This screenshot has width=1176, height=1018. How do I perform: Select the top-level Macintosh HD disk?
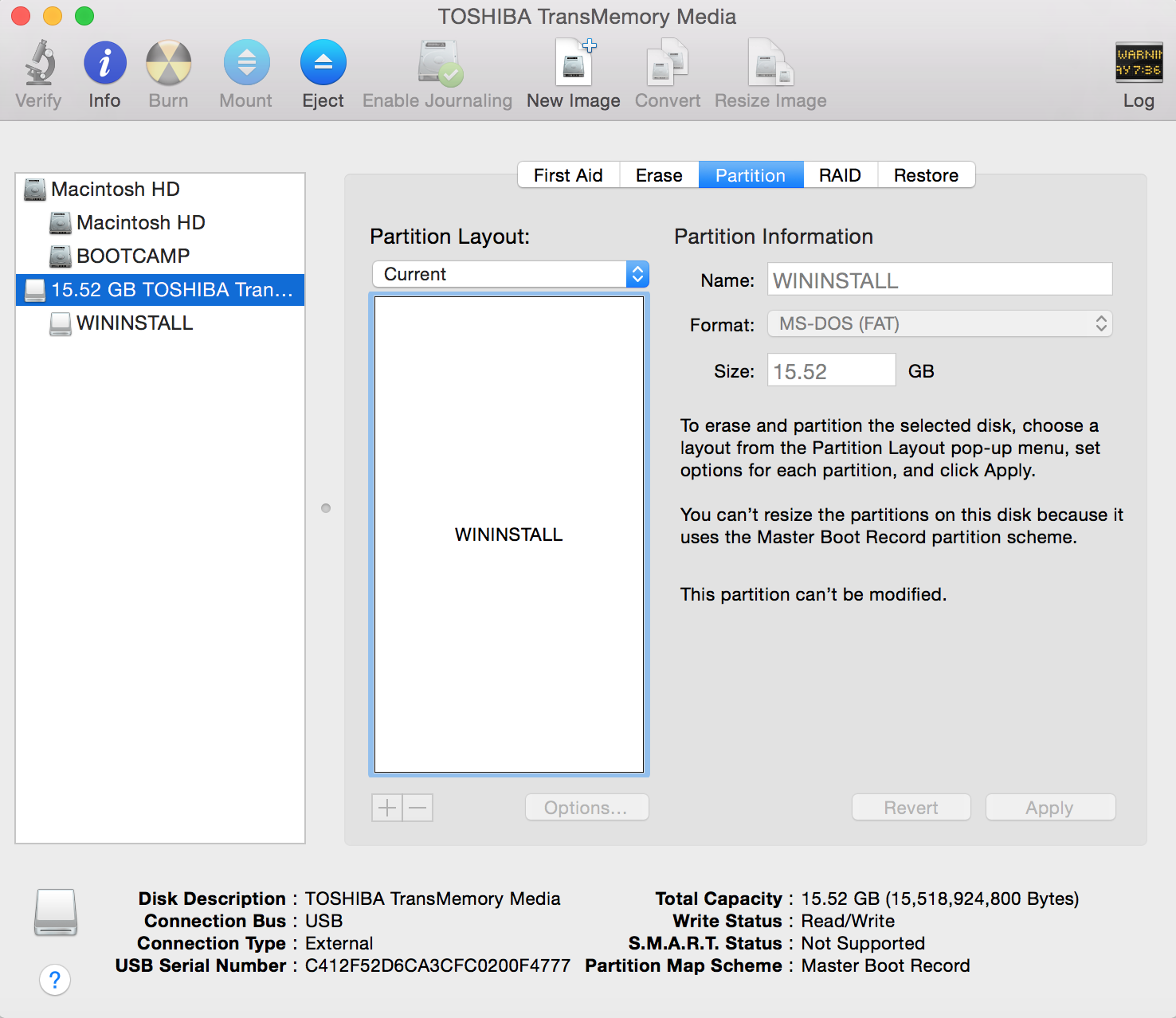pyautogui.click(x=160, y=190)
